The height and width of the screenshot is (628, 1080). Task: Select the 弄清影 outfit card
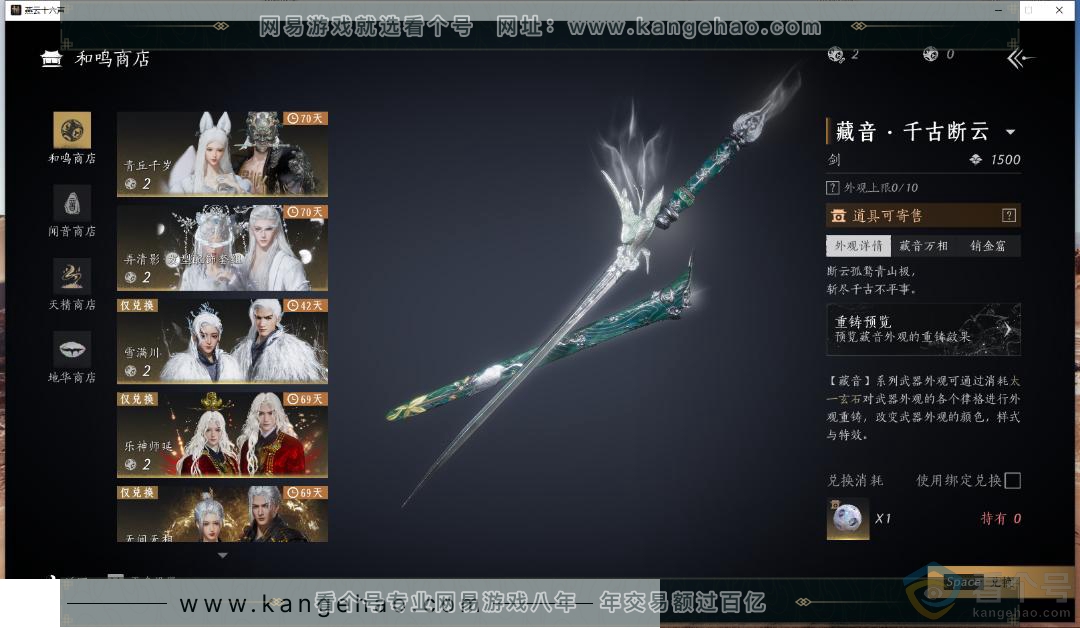pyautogui.click(x=222, y=248)
